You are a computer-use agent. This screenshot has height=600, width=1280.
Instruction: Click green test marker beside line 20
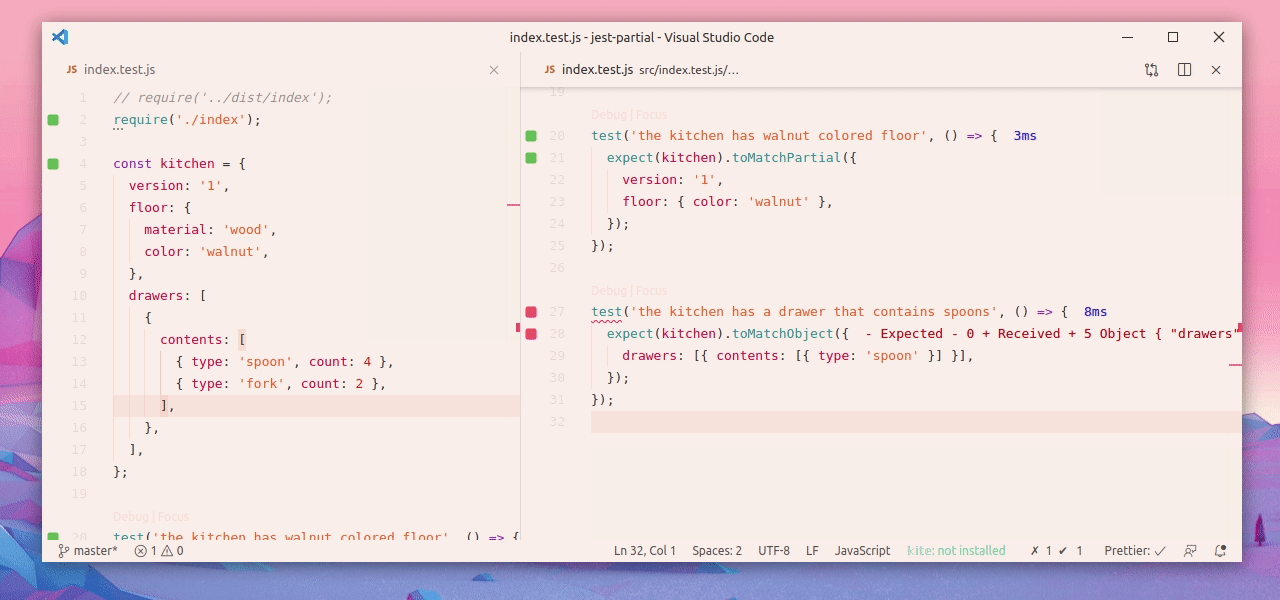point(531,136)
